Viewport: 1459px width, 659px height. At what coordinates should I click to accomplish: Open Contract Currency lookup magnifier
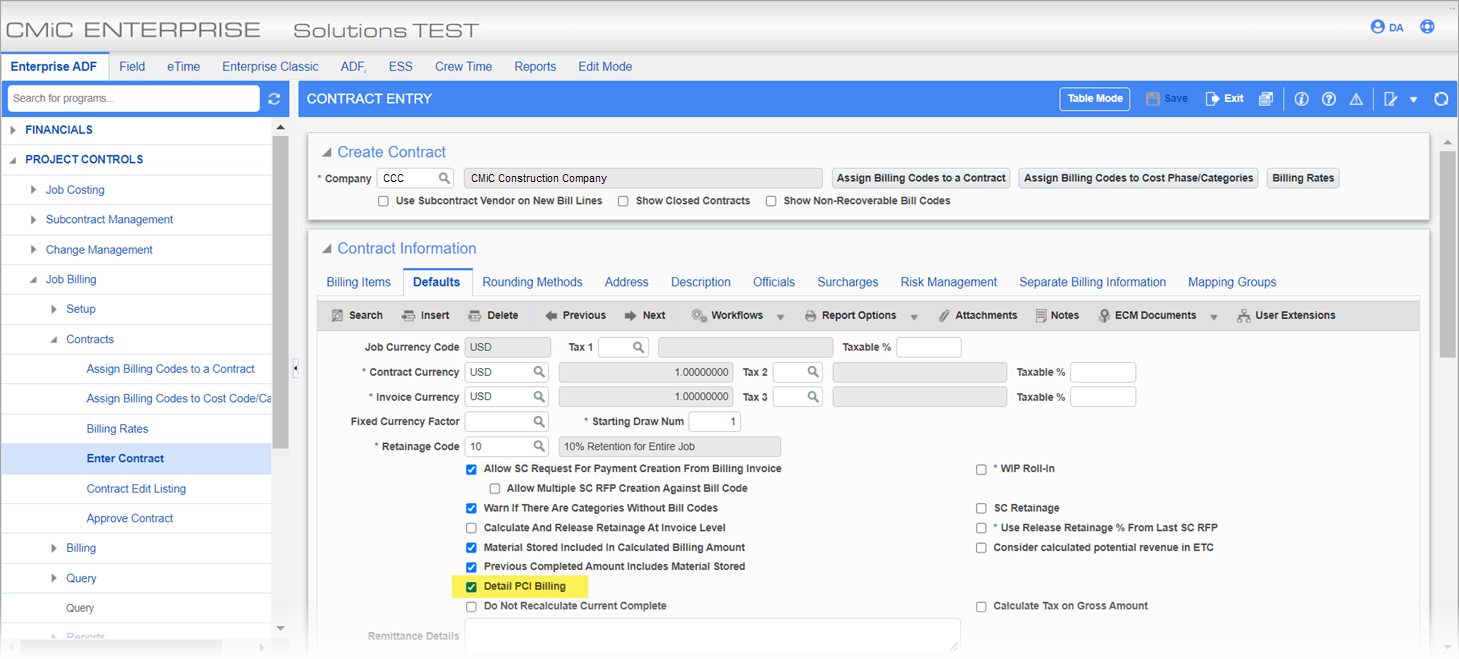[x=539, y=372]
